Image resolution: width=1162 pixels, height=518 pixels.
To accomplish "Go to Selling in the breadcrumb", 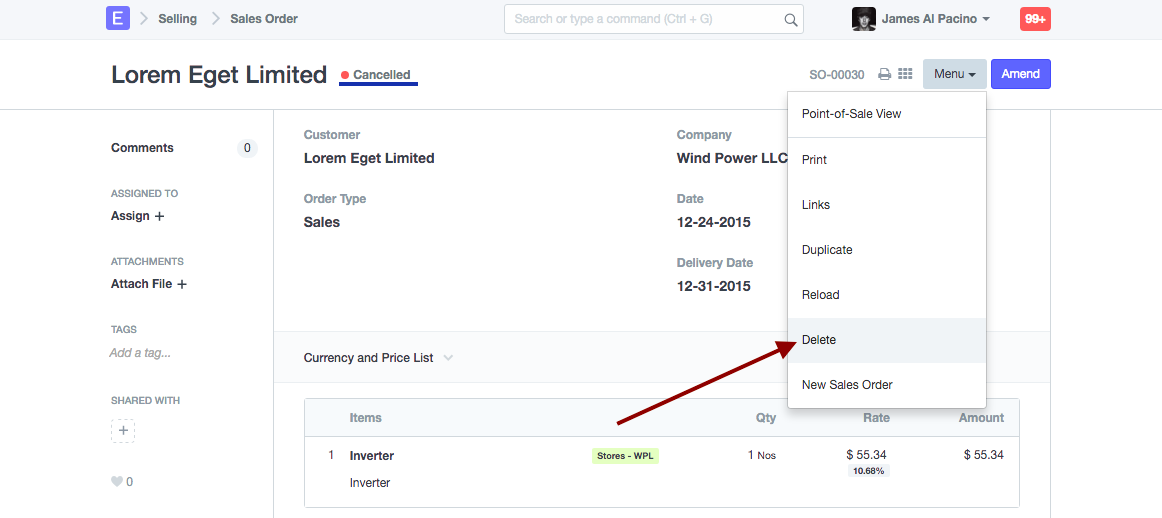I will (x=177, y=19).
